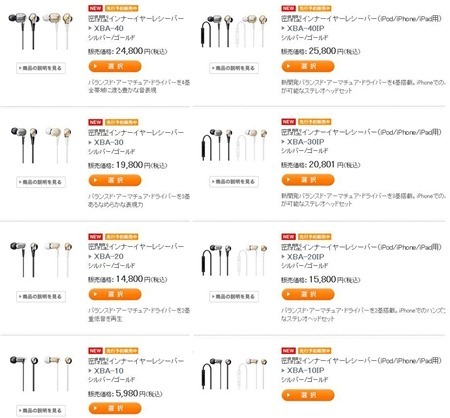Open the XBA-40 product name link
Screen dimensions: 450x418
[108, 28]
